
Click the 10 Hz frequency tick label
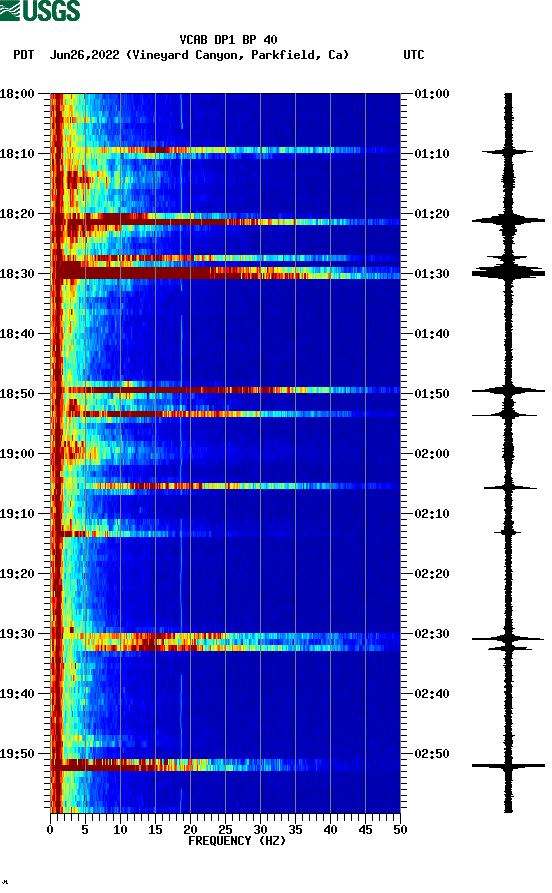[120, 830]
